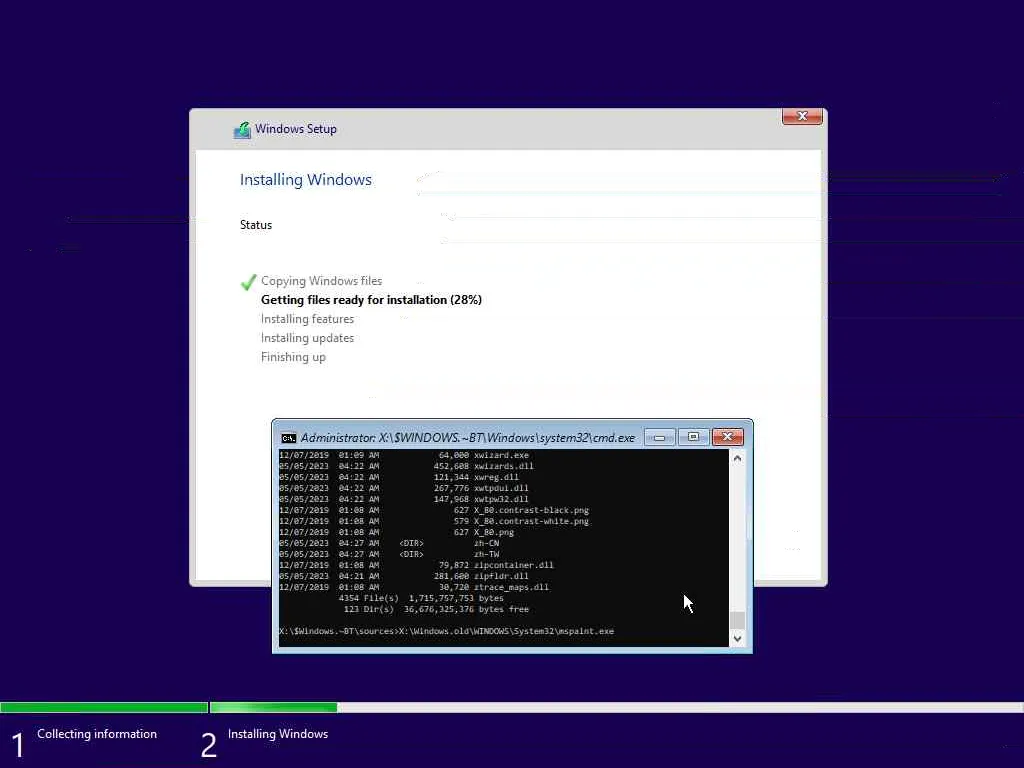1024x768 pixels.
Task: Click 'Copying Windows files' status text
Action: point(321,281)
